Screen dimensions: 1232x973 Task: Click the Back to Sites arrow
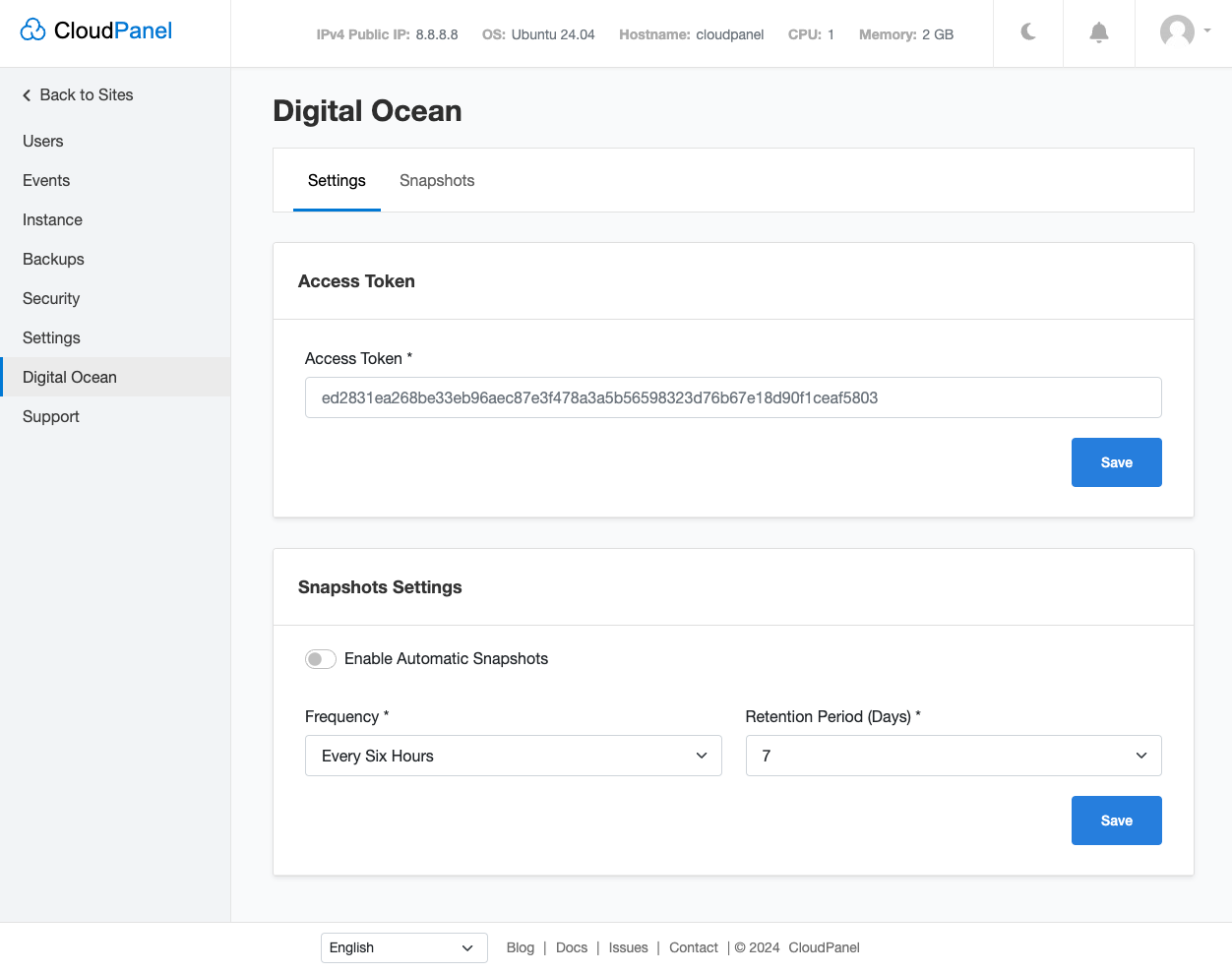tap(28, 95)
